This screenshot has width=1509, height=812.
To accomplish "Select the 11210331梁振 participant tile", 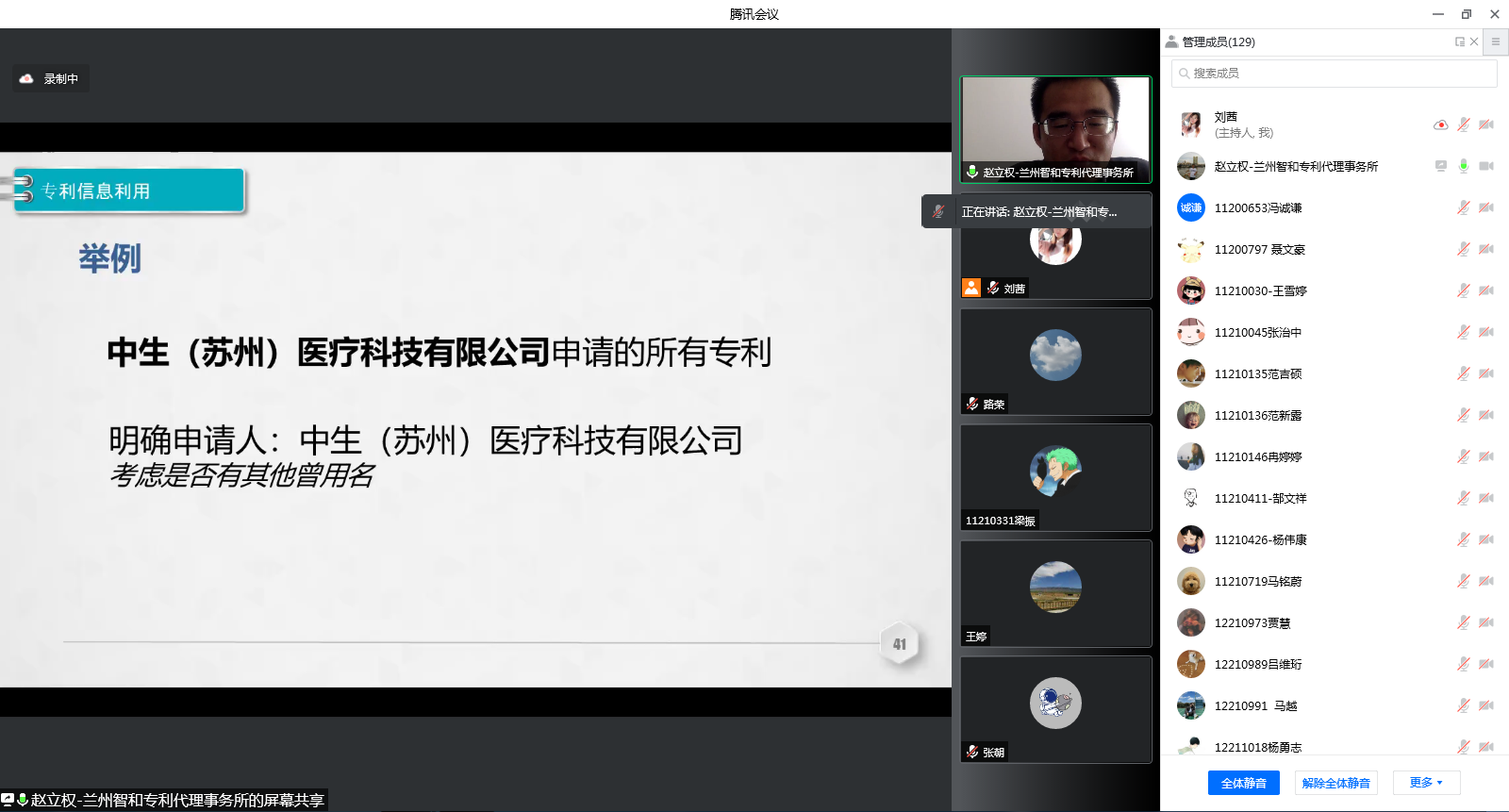I will point(1055,476).
